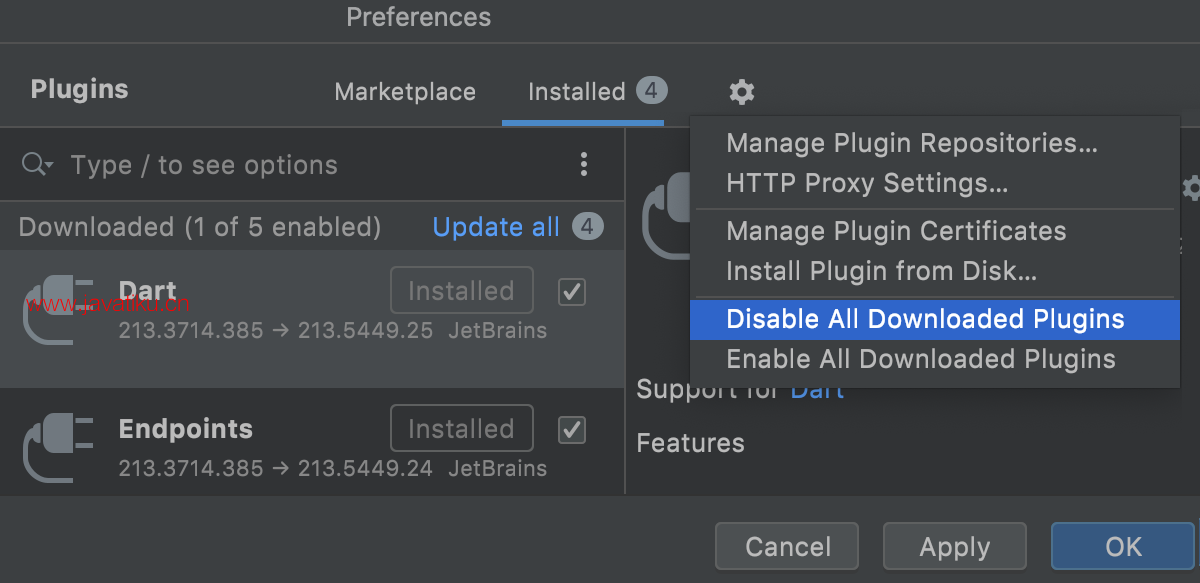
Task: Open HTTP Proxy Settings from menu
Action: coord(867,184)
